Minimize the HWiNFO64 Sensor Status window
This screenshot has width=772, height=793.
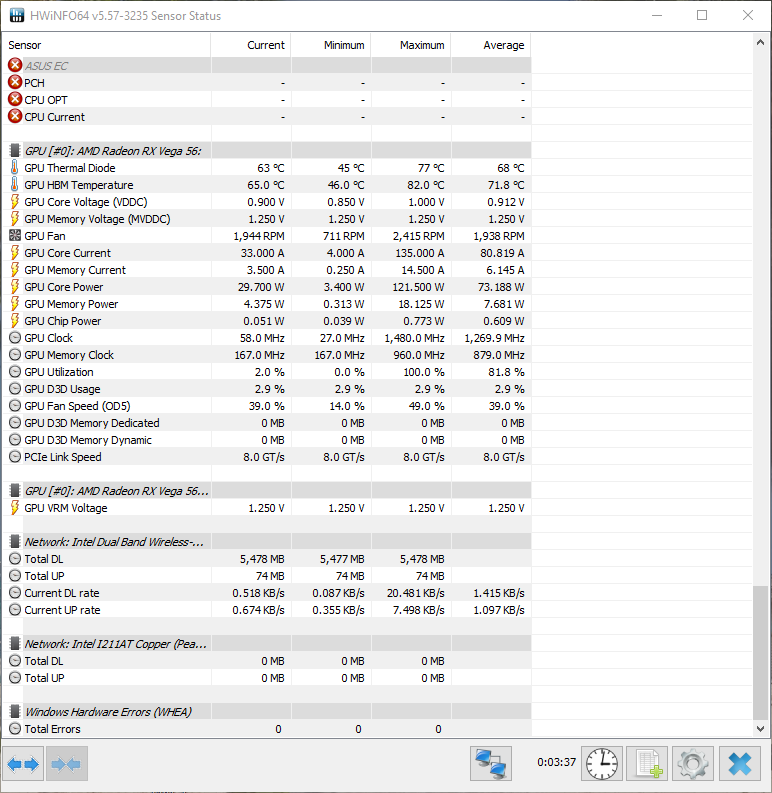[657, 15]
